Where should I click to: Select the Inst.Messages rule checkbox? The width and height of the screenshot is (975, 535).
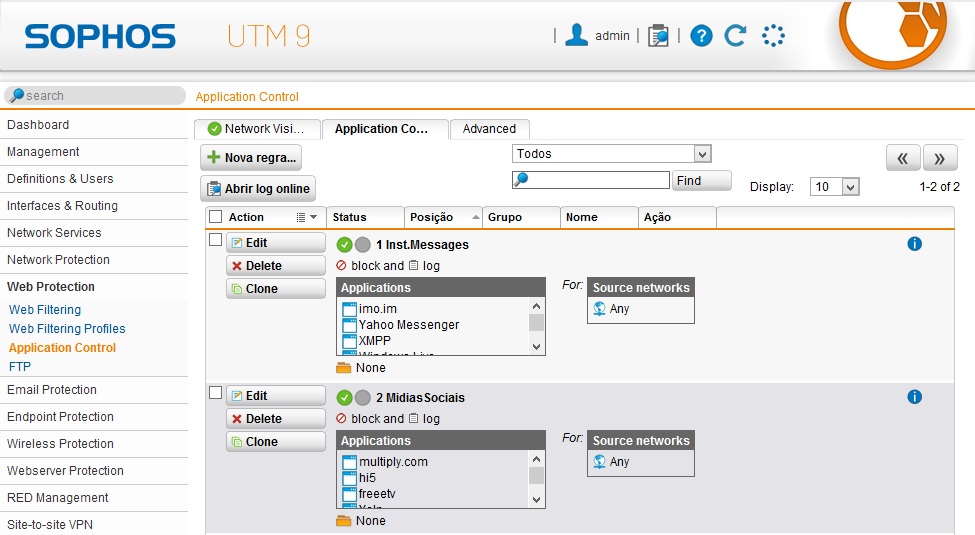tap(216, 240)
